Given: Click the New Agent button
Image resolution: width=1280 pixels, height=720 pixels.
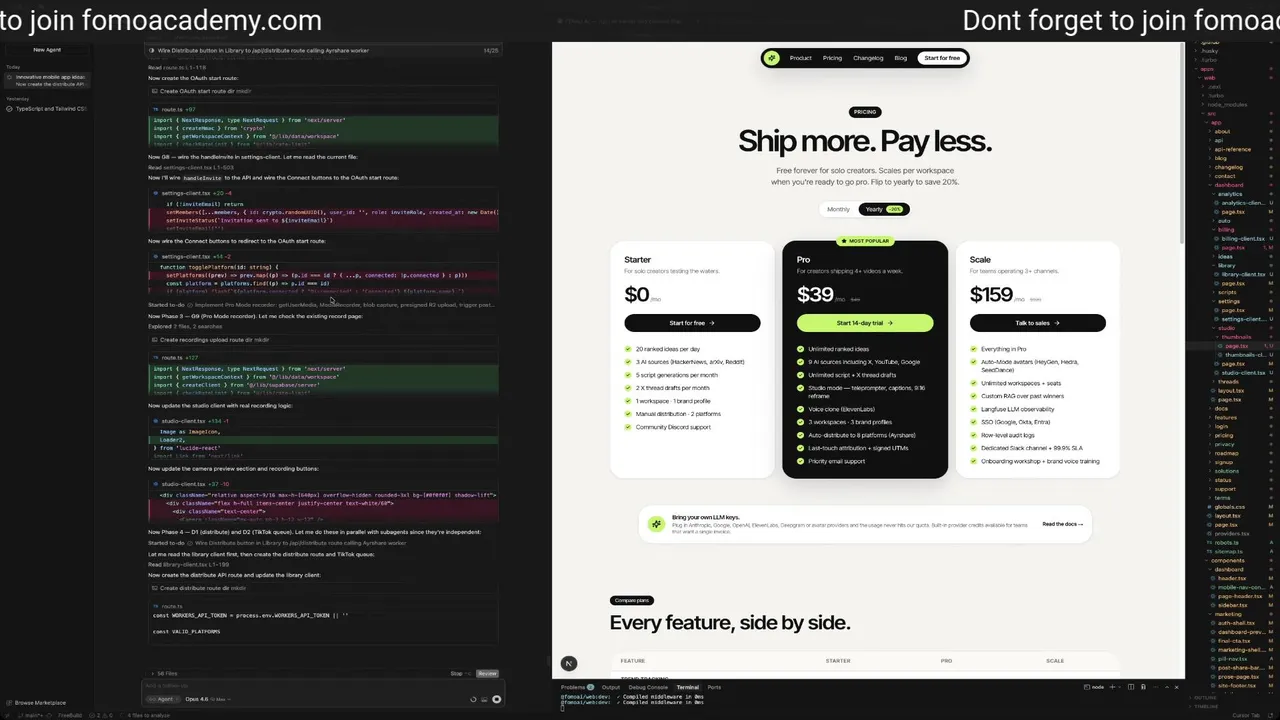Looking at the screenshot, I should tap(47, 50).
